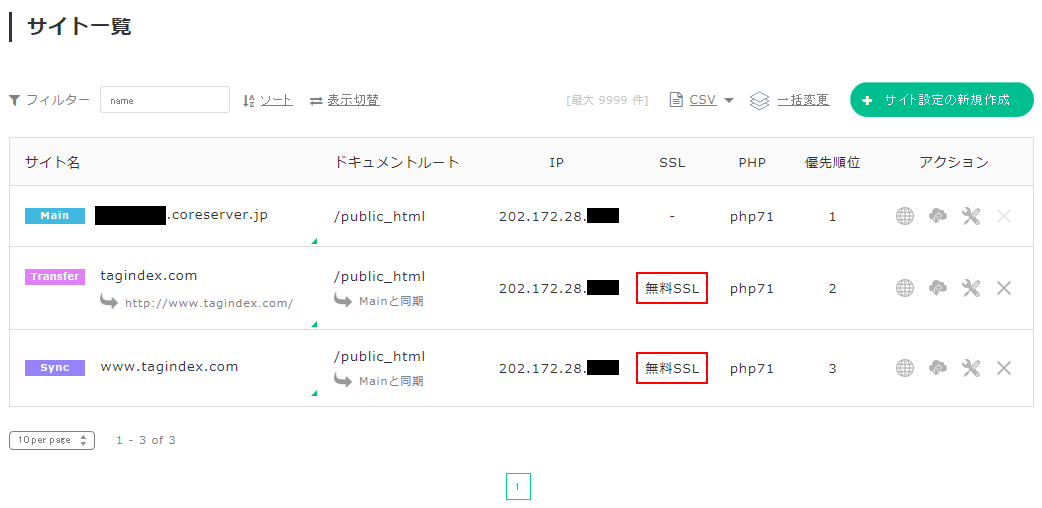Open wrench settings for tagindex.com Transfer row

click(970, 288)
